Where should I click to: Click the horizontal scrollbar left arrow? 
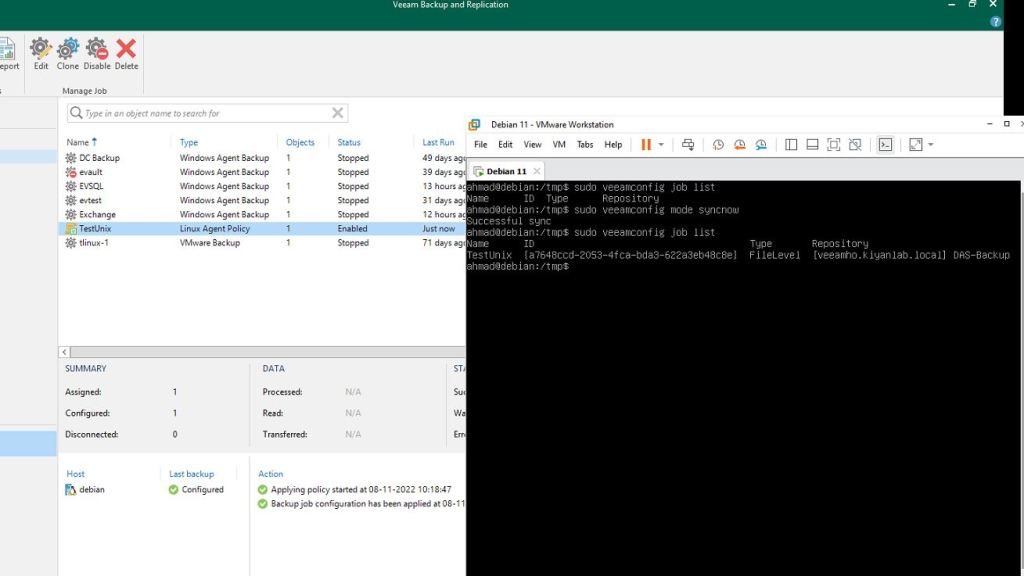65,352
